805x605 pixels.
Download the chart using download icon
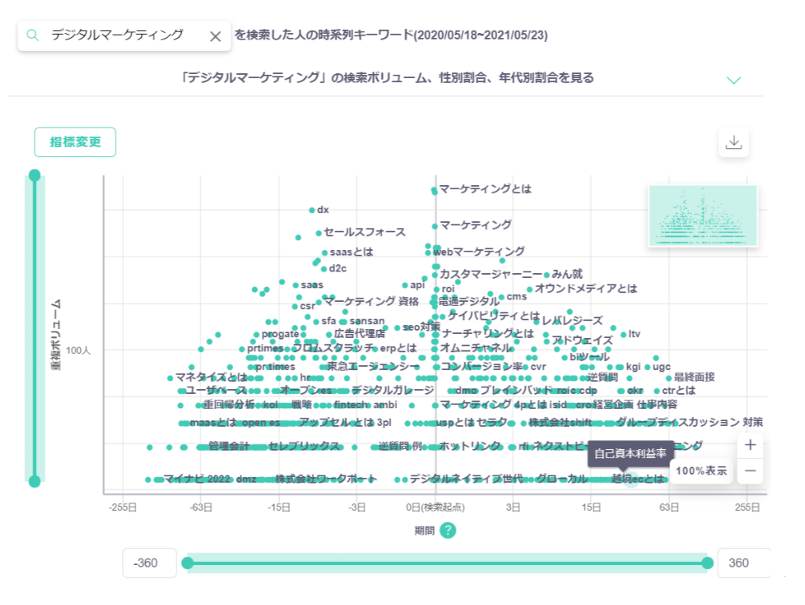733,142
